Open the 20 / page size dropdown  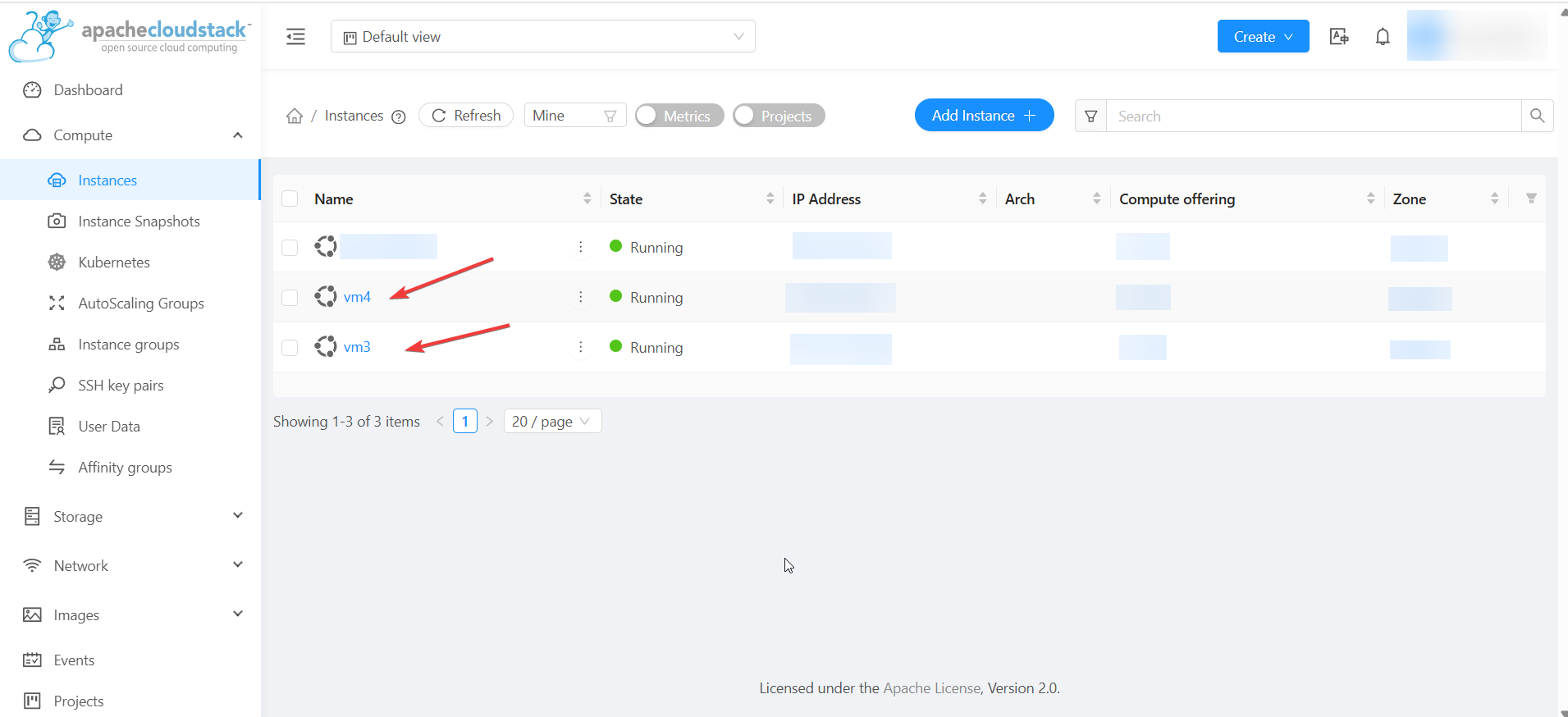pos(551,422)
